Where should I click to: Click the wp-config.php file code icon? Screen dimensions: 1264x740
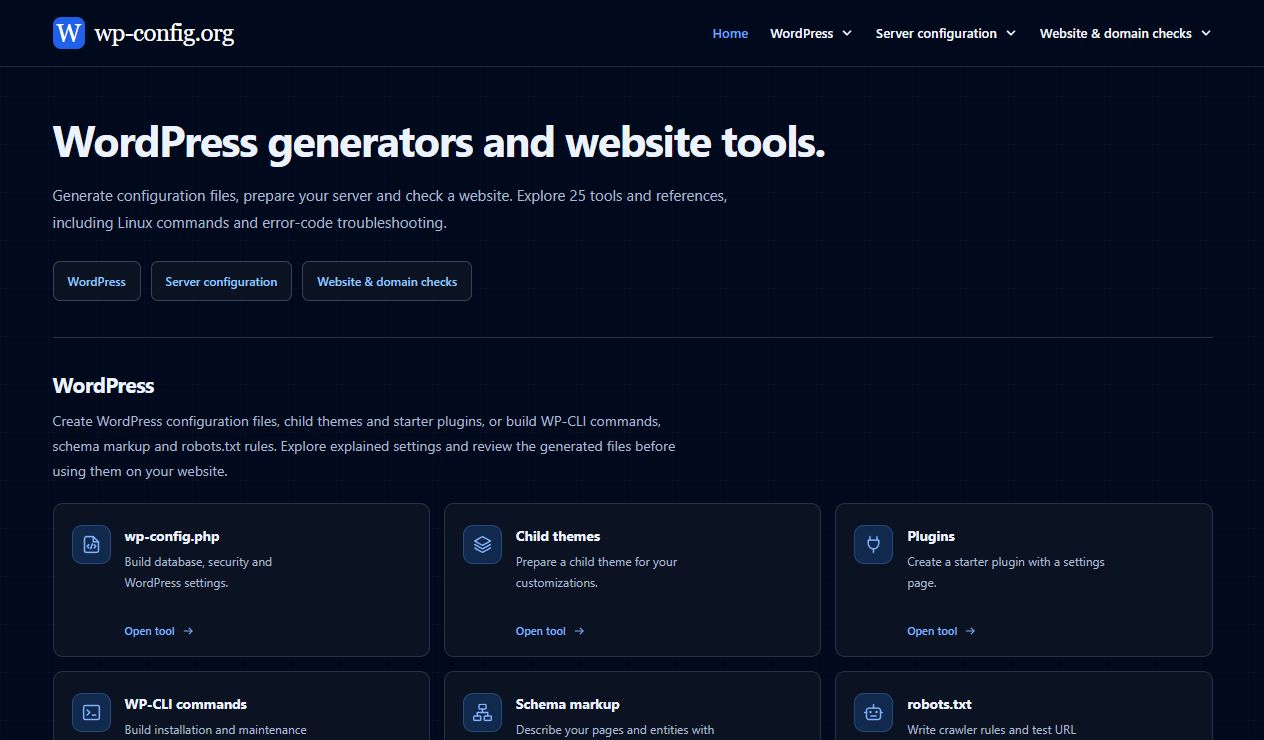(91, 545)
